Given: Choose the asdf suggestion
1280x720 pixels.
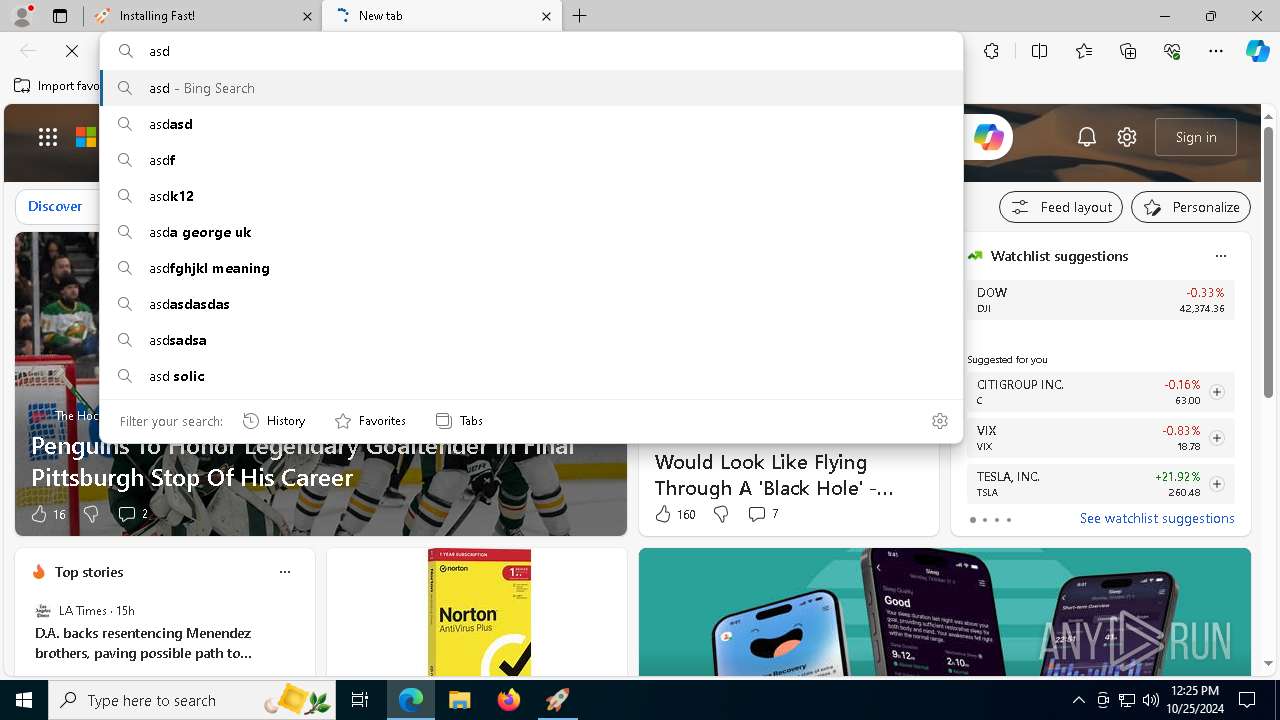Looking at the screenshot, I should click(x=531, y=160).
